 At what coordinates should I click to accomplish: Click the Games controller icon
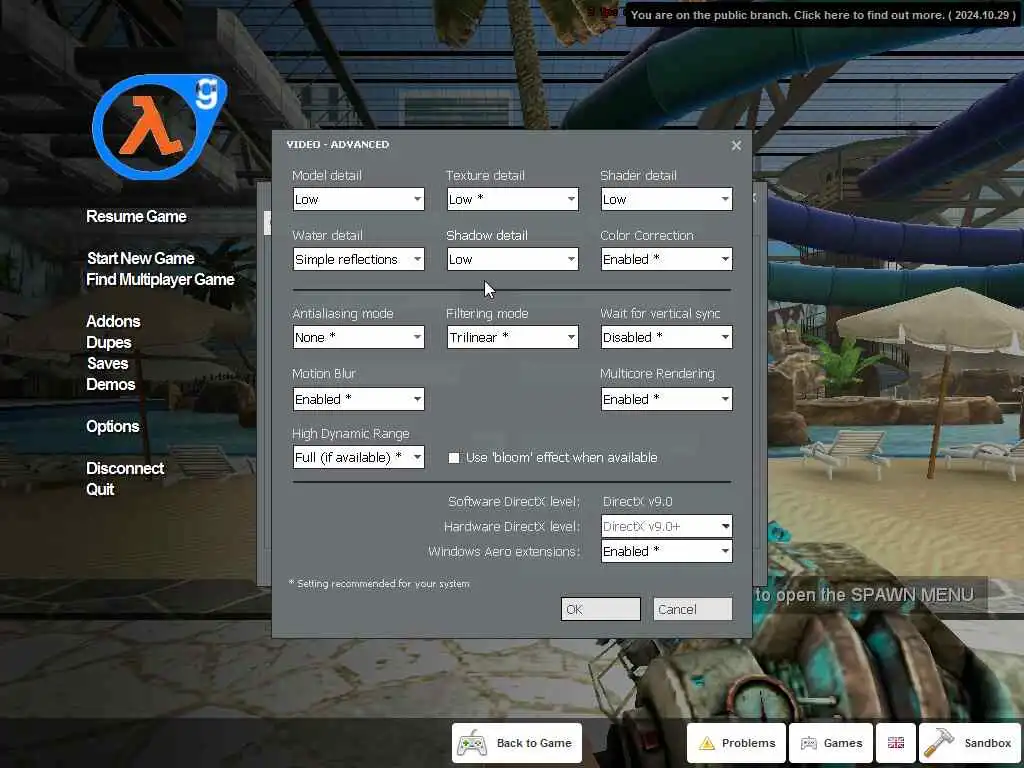tap(808, 743)
